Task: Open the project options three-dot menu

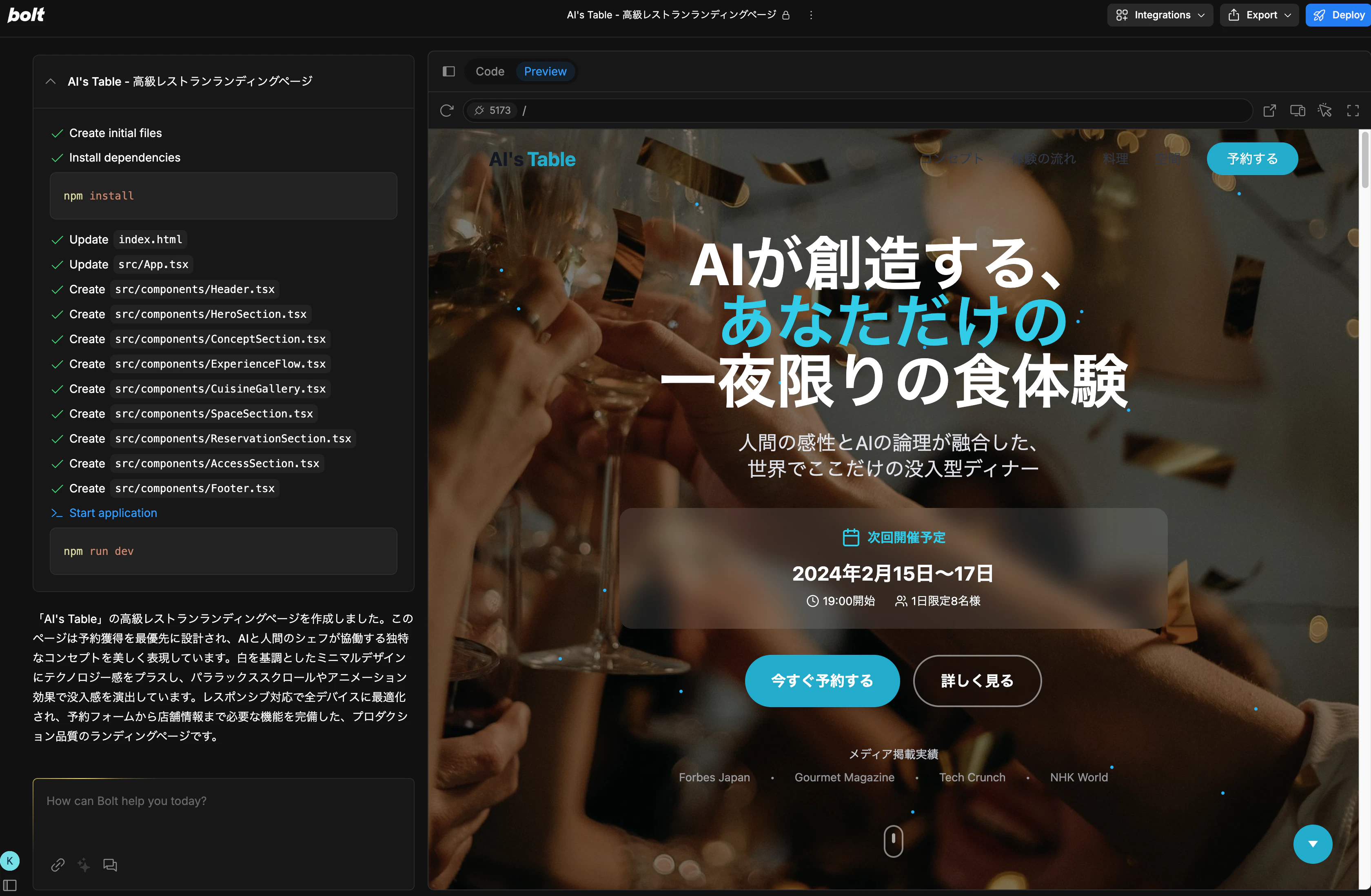Action: coord(811,15)
